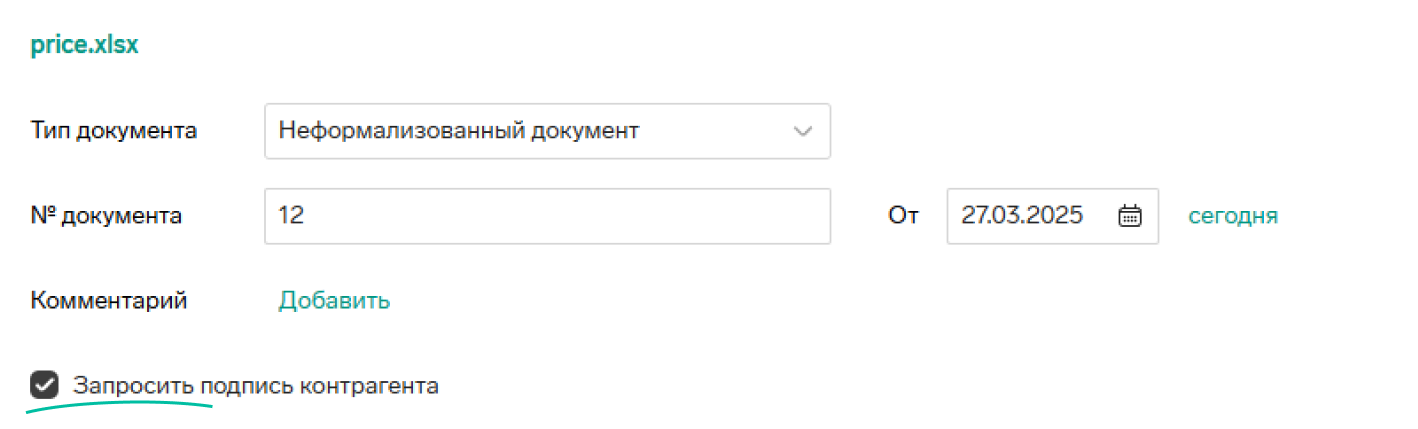Click the "Тип документа" field label
Image resolution: width=1418 pixels, height=429 pixels.
point(114,131)
